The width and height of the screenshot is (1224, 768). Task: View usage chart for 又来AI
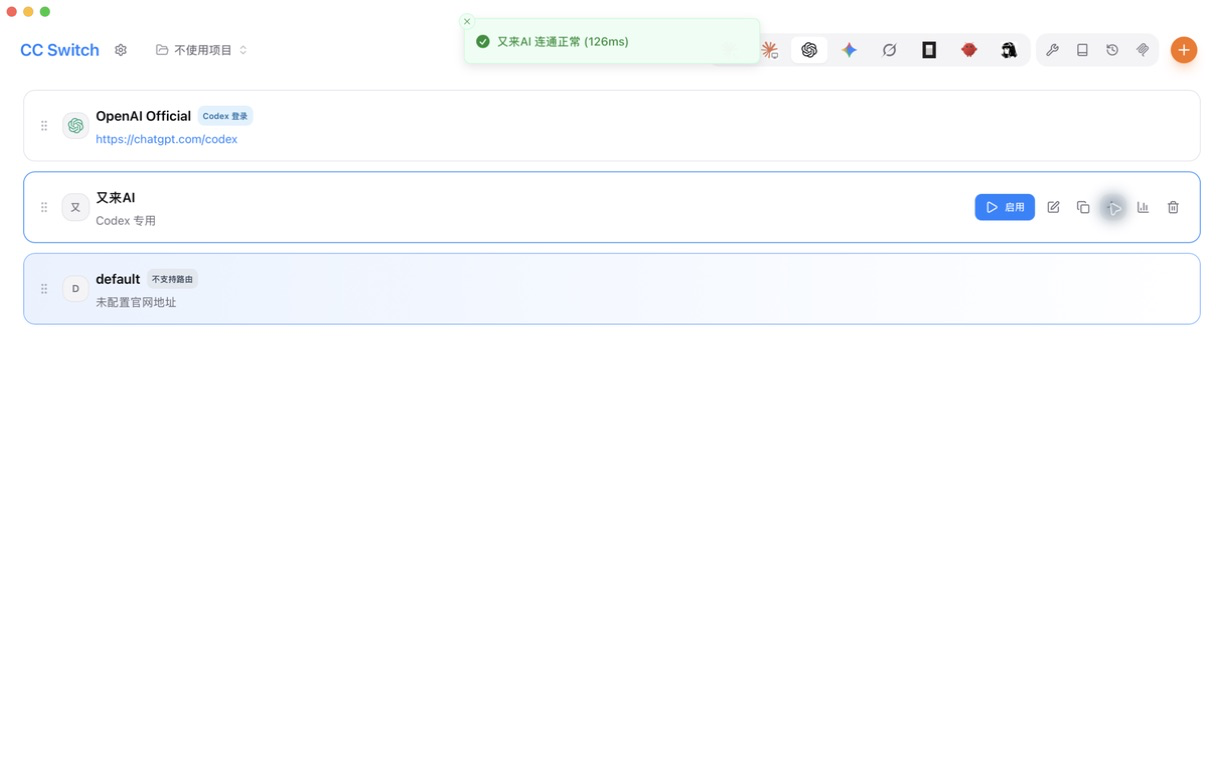click(x=1143, y=207)
